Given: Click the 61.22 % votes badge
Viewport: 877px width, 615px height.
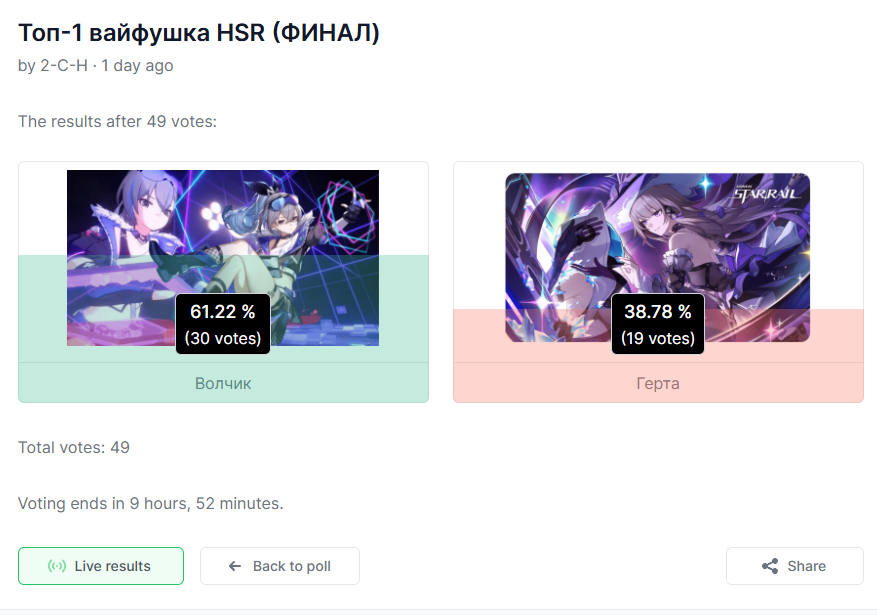Looking at the screenshot, I should tap(223, 324).
